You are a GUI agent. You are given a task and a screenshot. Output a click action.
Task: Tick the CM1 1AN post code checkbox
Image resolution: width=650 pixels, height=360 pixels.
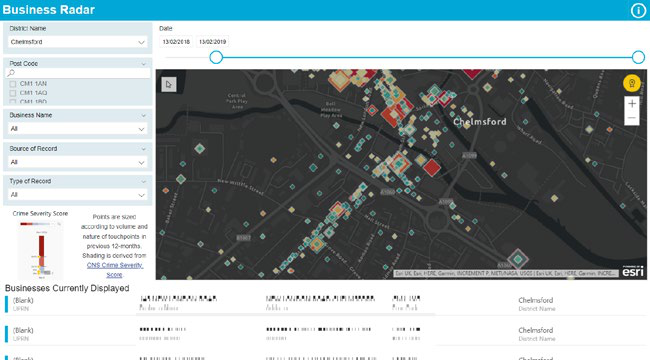click(x=13, y=84)
